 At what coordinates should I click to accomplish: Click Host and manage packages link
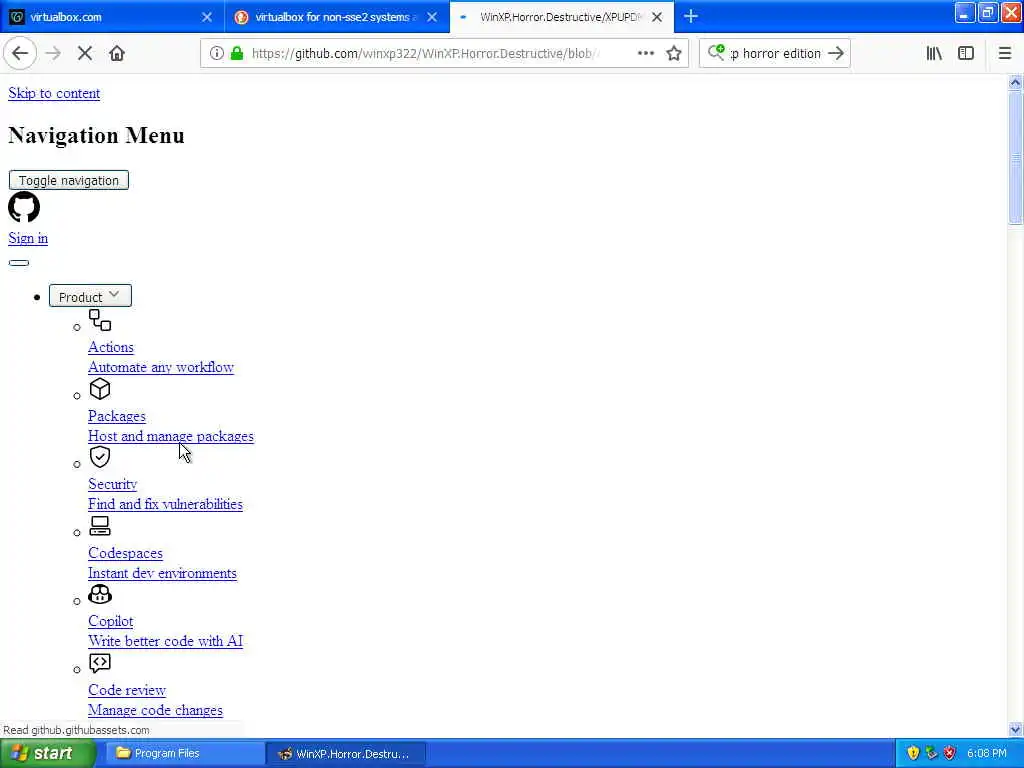[171, 436]
